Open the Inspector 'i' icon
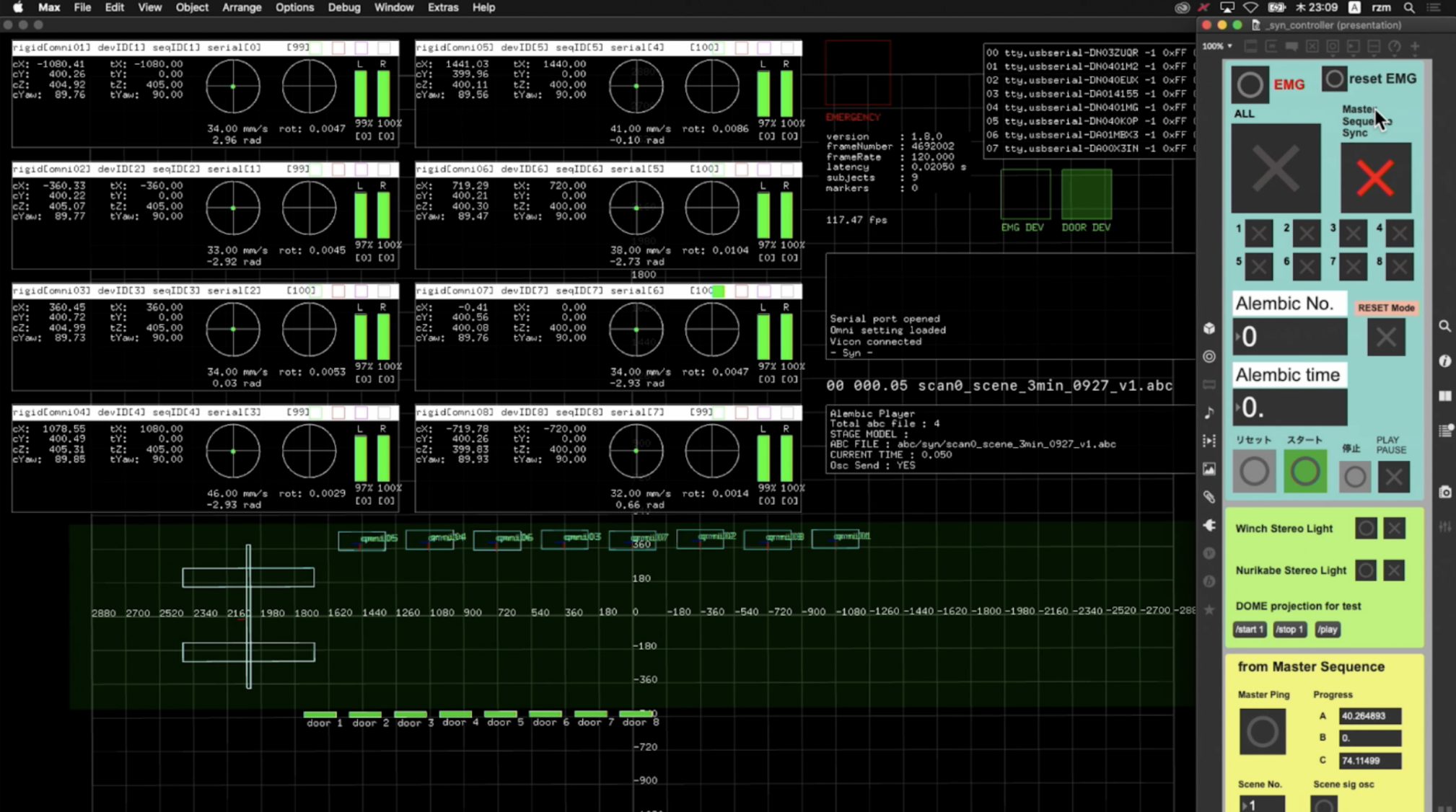The image size is (1456, 812). click(1444, 361)
